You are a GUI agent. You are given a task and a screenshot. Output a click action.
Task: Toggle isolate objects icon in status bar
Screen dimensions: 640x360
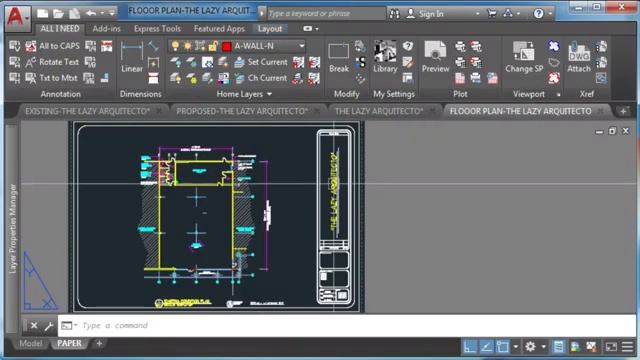point(591,347)
